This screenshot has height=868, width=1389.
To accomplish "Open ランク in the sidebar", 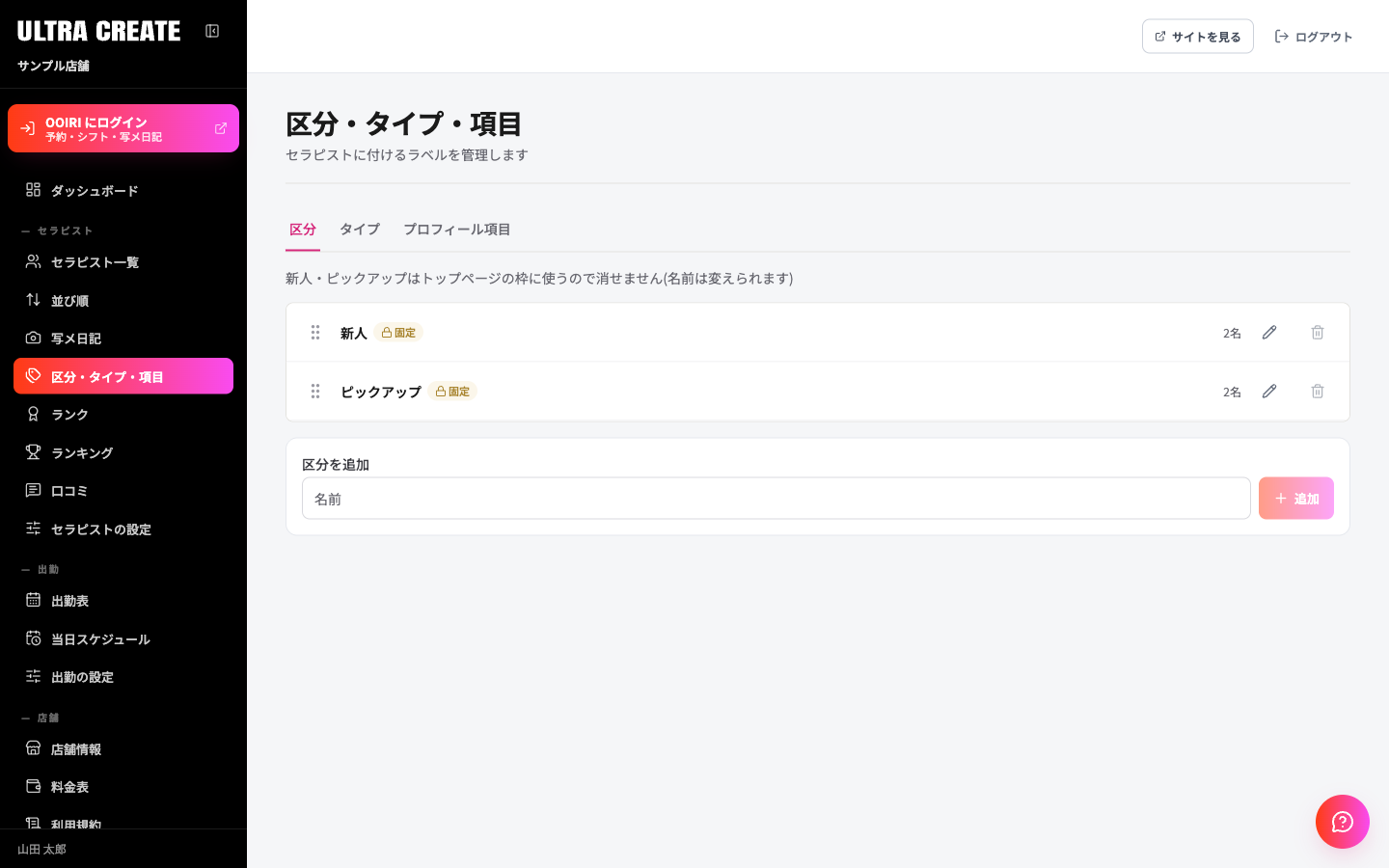I will click(x=123, y=415).
